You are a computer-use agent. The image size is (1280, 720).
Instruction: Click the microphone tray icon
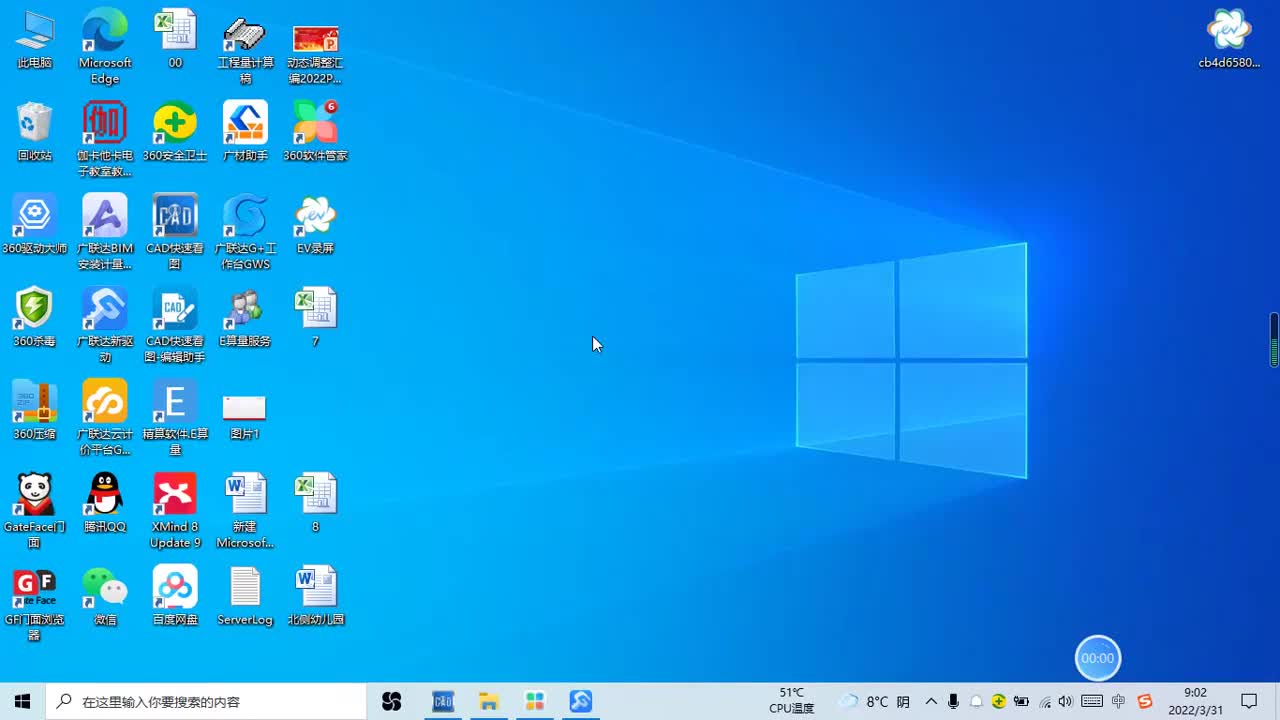954,701
